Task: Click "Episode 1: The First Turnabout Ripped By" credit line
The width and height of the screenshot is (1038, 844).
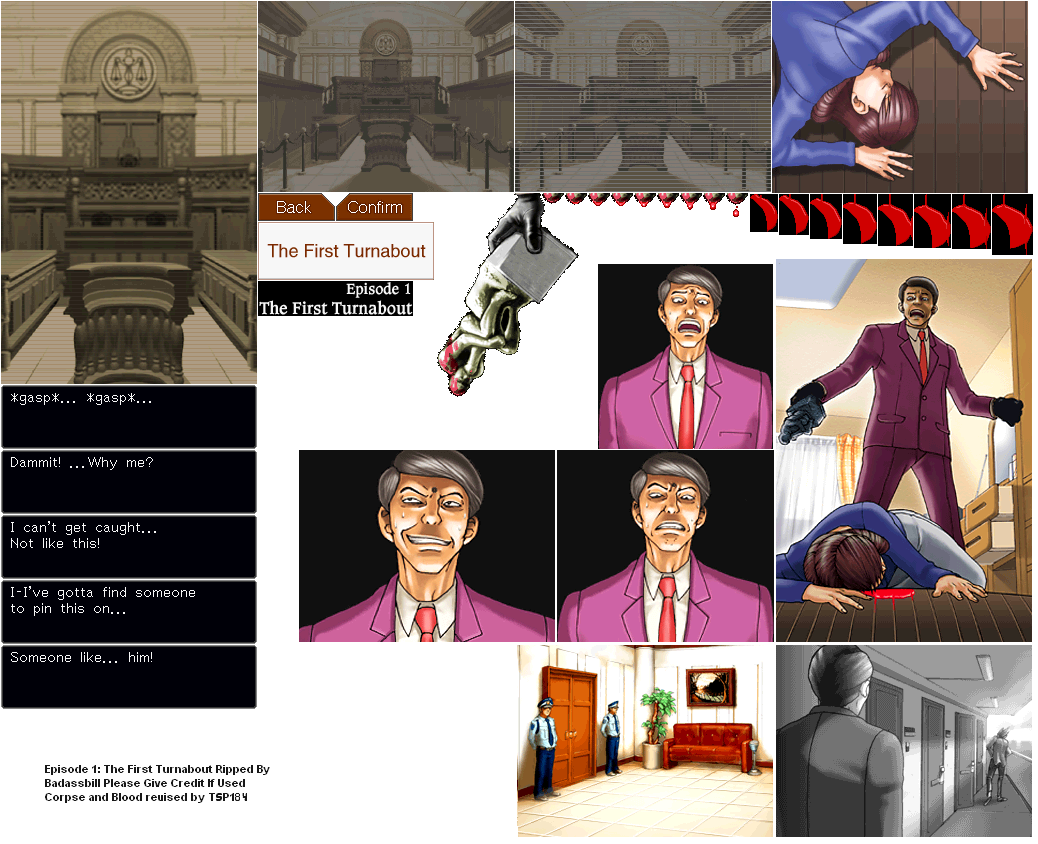Action: tap(157, 769)
